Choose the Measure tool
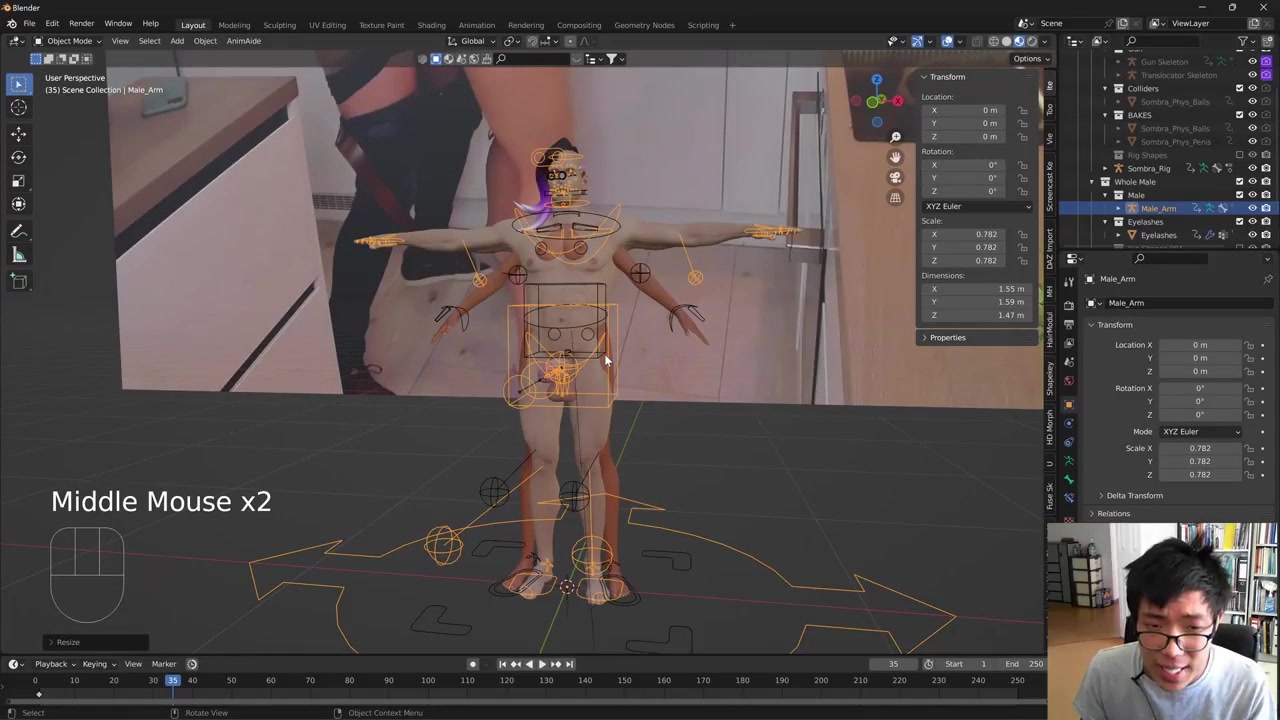The height and width of the screenshot is (720, 1280). [18, 255]
